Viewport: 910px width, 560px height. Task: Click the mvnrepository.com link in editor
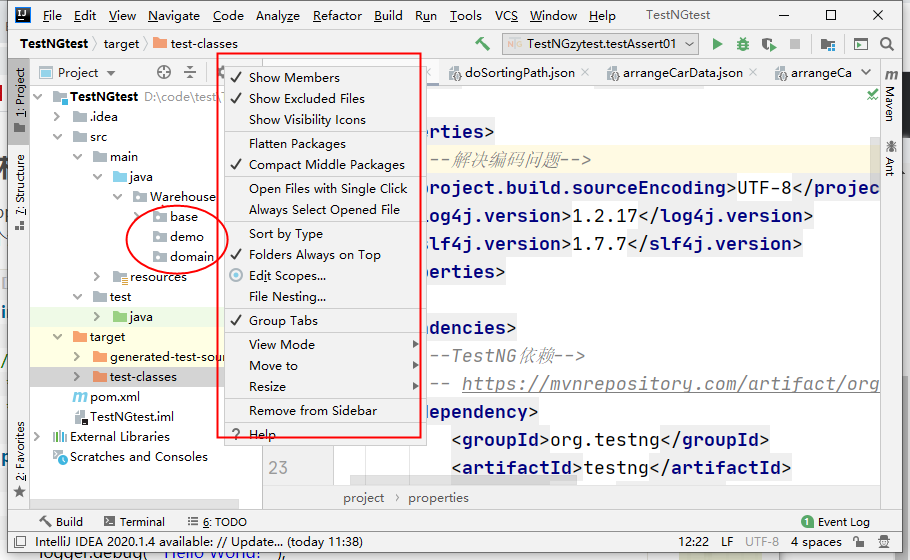click(670, 384)
